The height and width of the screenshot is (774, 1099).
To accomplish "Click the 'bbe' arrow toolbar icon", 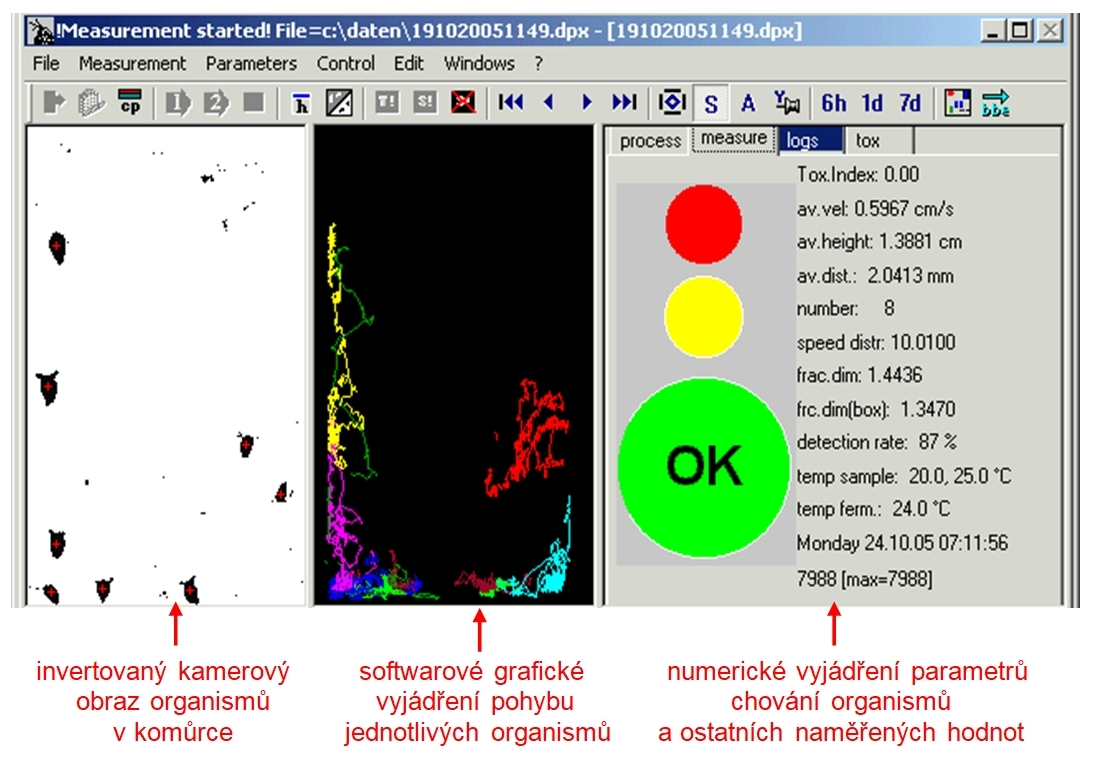I will pyautogui.click(x=997, y=103).
